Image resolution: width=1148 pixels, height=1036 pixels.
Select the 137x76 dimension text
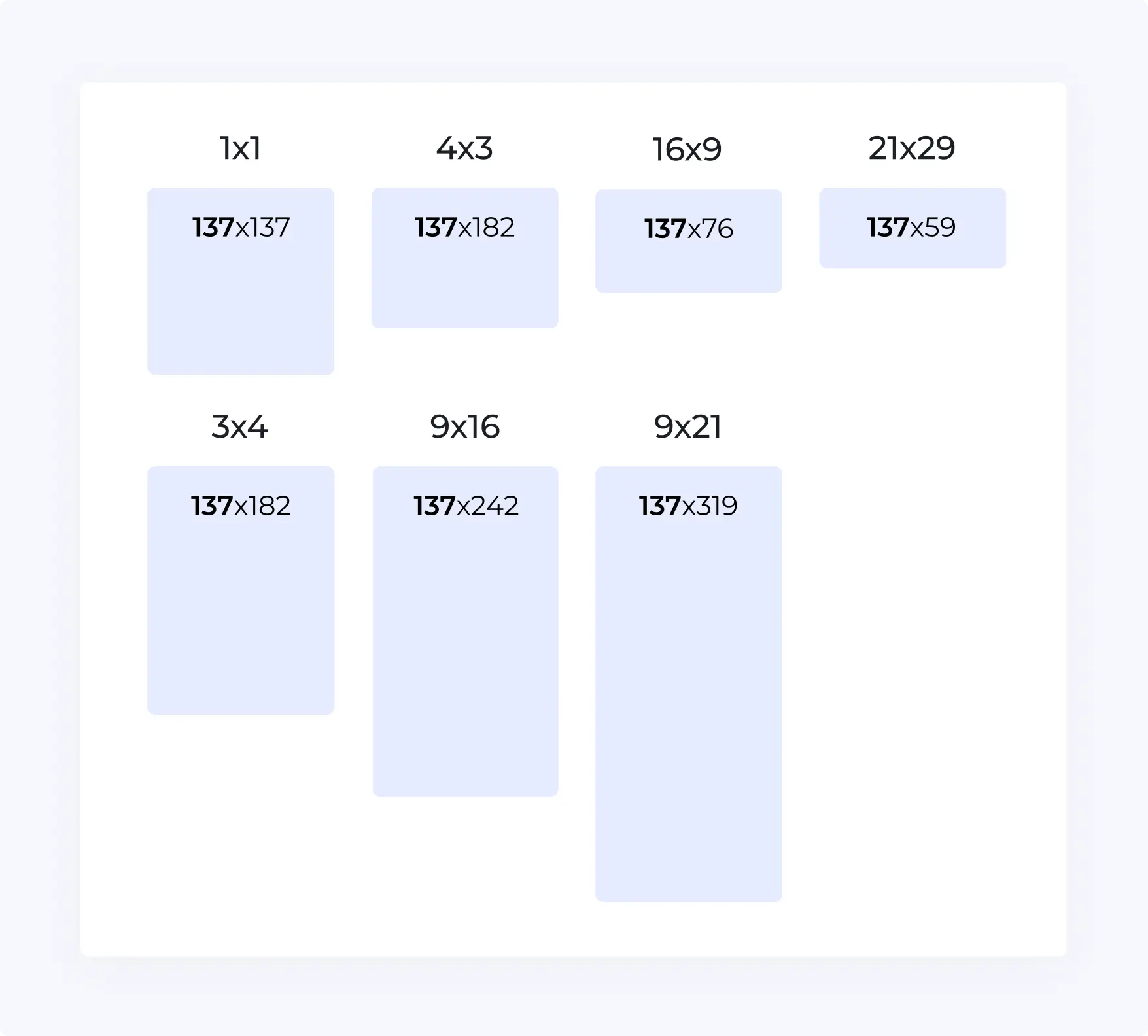(688, 229)
